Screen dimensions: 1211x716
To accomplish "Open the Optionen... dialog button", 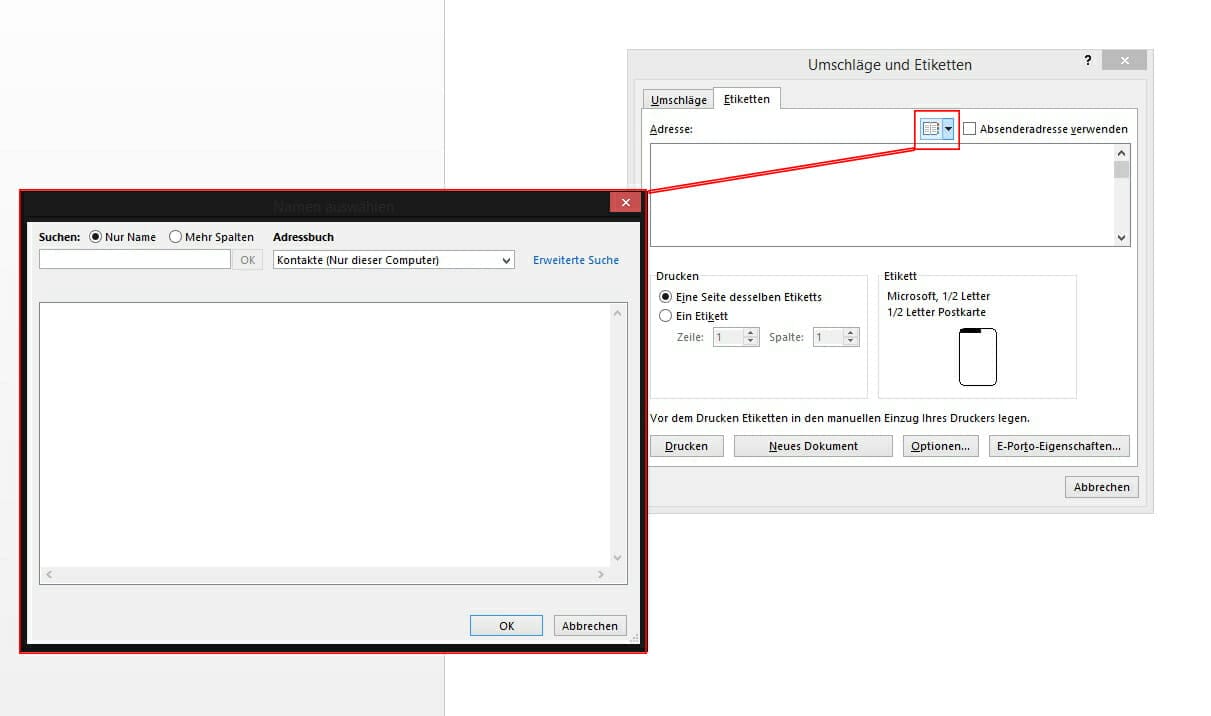I will [940, 446].
